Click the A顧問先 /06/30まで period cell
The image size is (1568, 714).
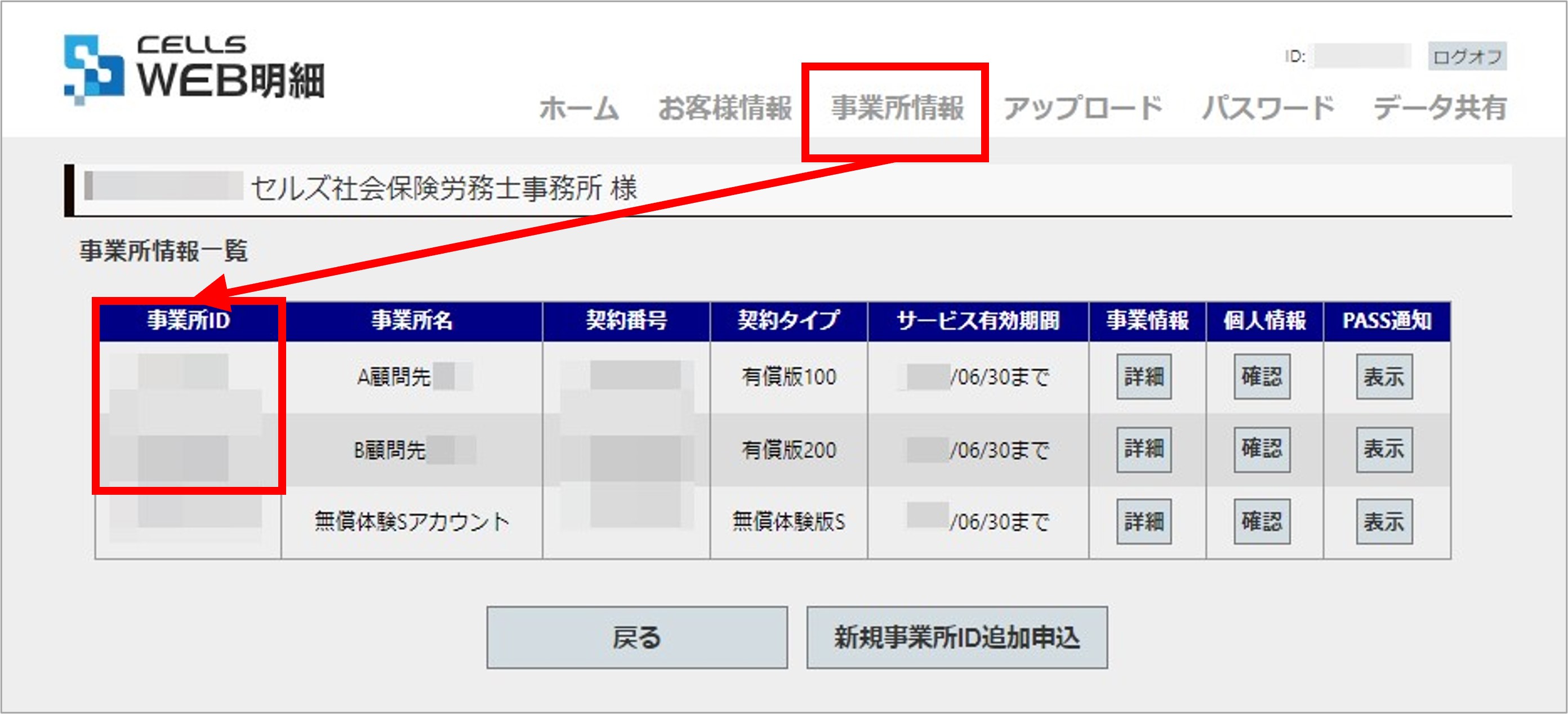click(x=978, y=377)
